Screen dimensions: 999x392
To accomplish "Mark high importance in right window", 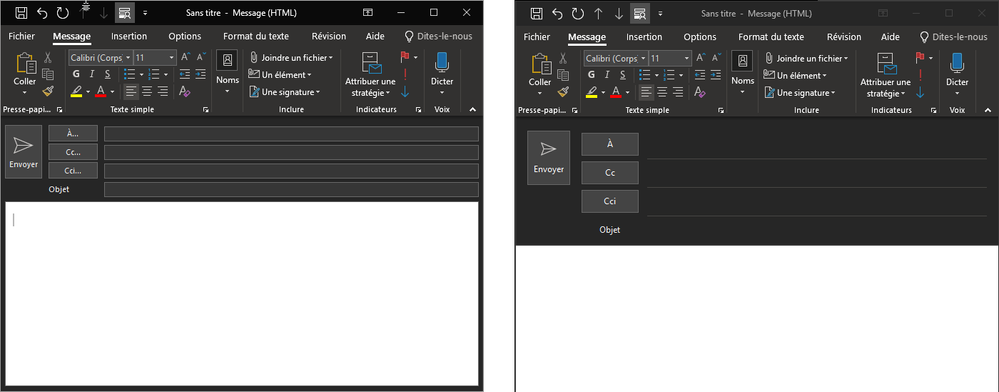I will (x=920, y=75).
